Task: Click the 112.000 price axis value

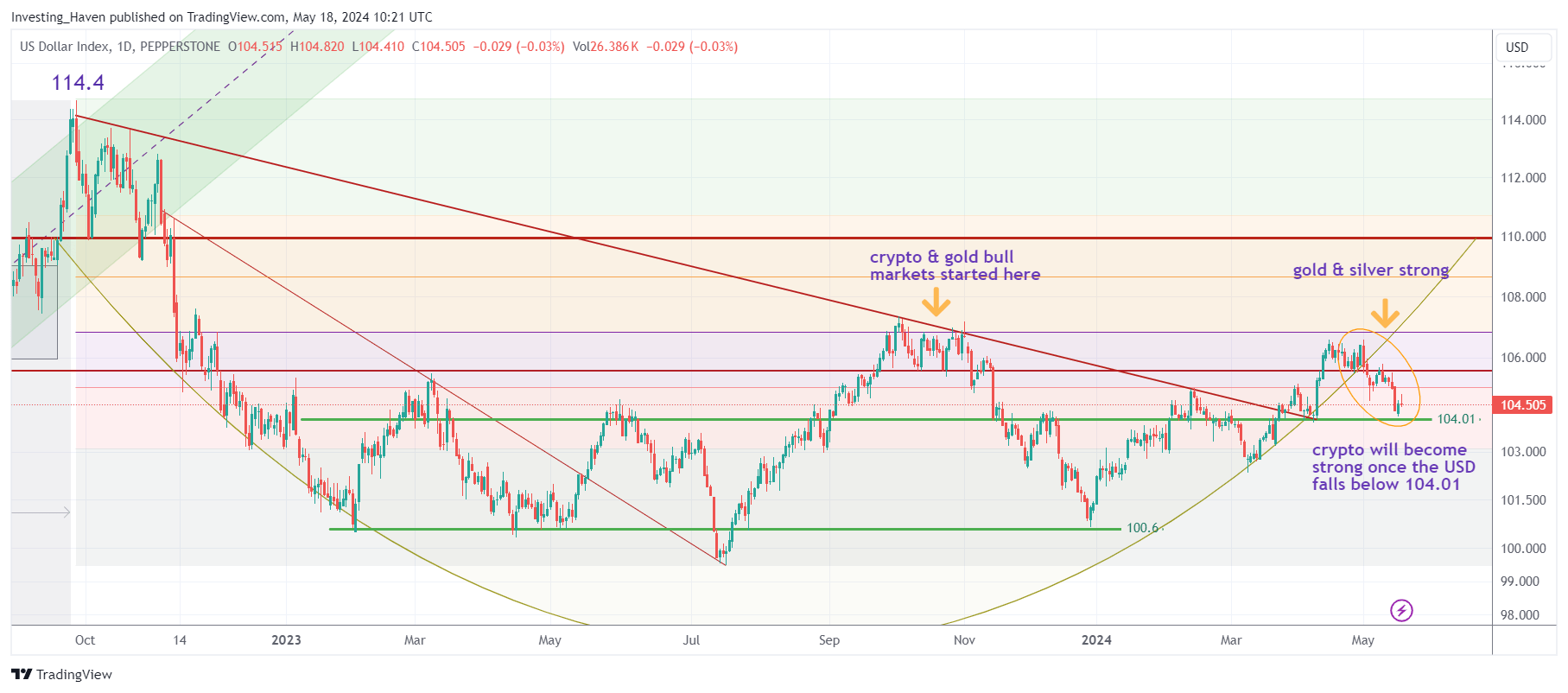Action: (x=1523, y=178)
